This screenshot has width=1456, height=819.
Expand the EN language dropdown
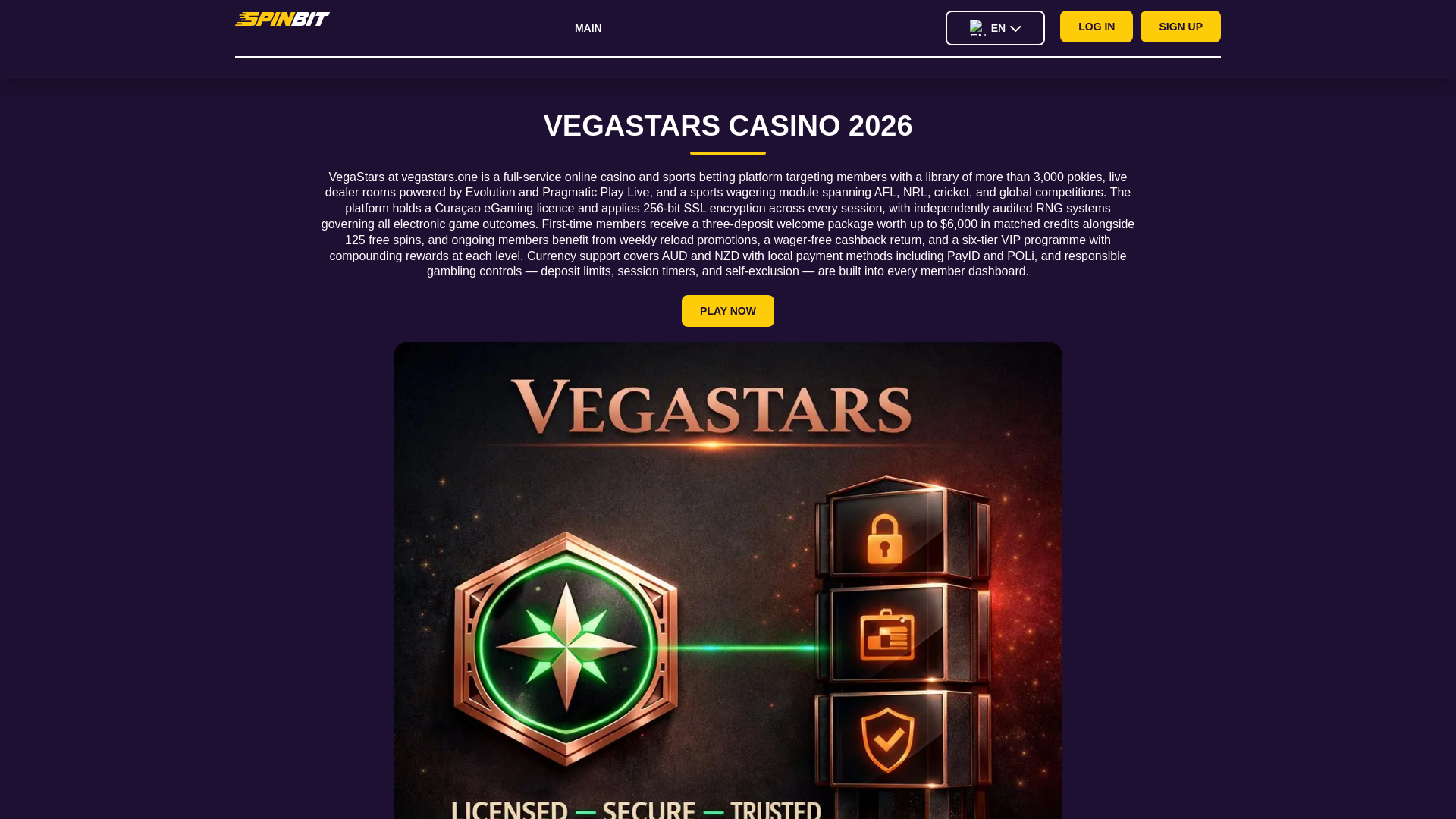995,28
